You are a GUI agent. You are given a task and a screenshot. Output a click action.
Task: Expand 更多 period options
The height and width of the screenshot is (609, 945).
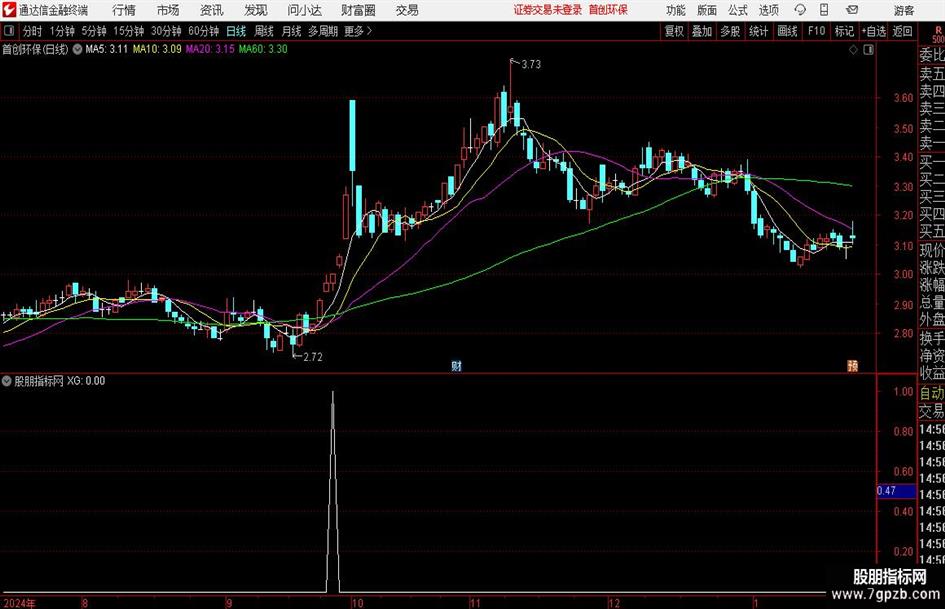click(x=358, y=31)
